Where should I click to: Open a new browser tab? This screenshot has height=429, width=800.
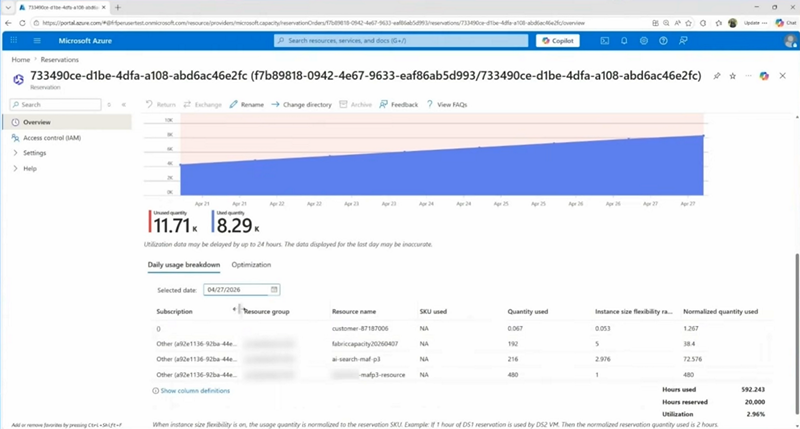(x=118, y=7)
